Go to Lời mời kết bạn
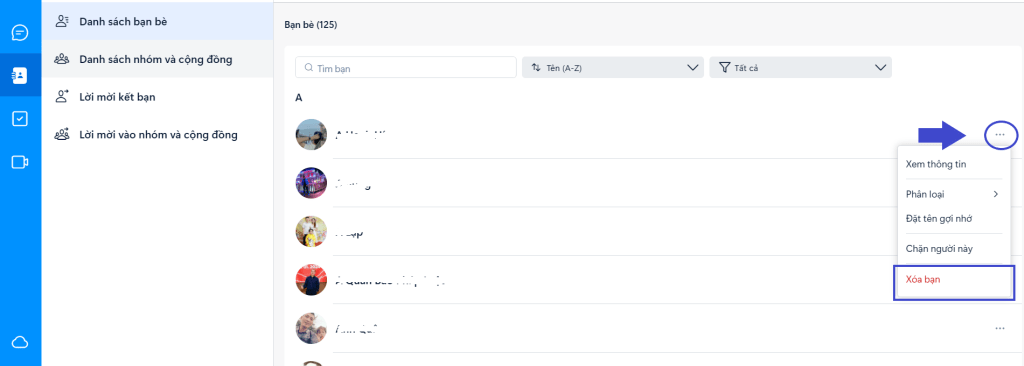Viewport: 1024px width, 366px height. (157, 97)
